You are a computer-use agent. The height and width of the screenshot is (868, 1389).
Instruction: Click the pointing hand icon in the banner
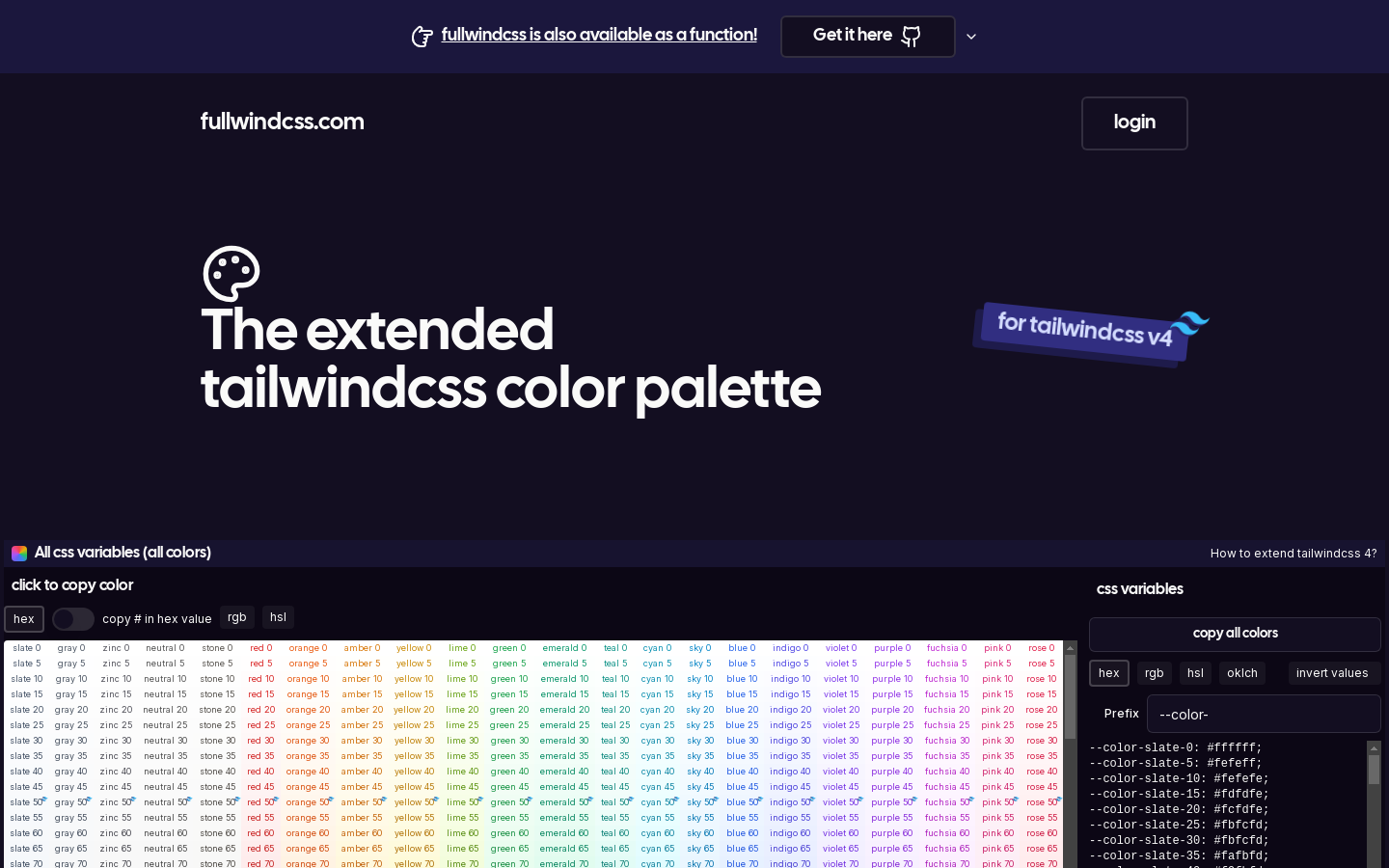[422, 37]
